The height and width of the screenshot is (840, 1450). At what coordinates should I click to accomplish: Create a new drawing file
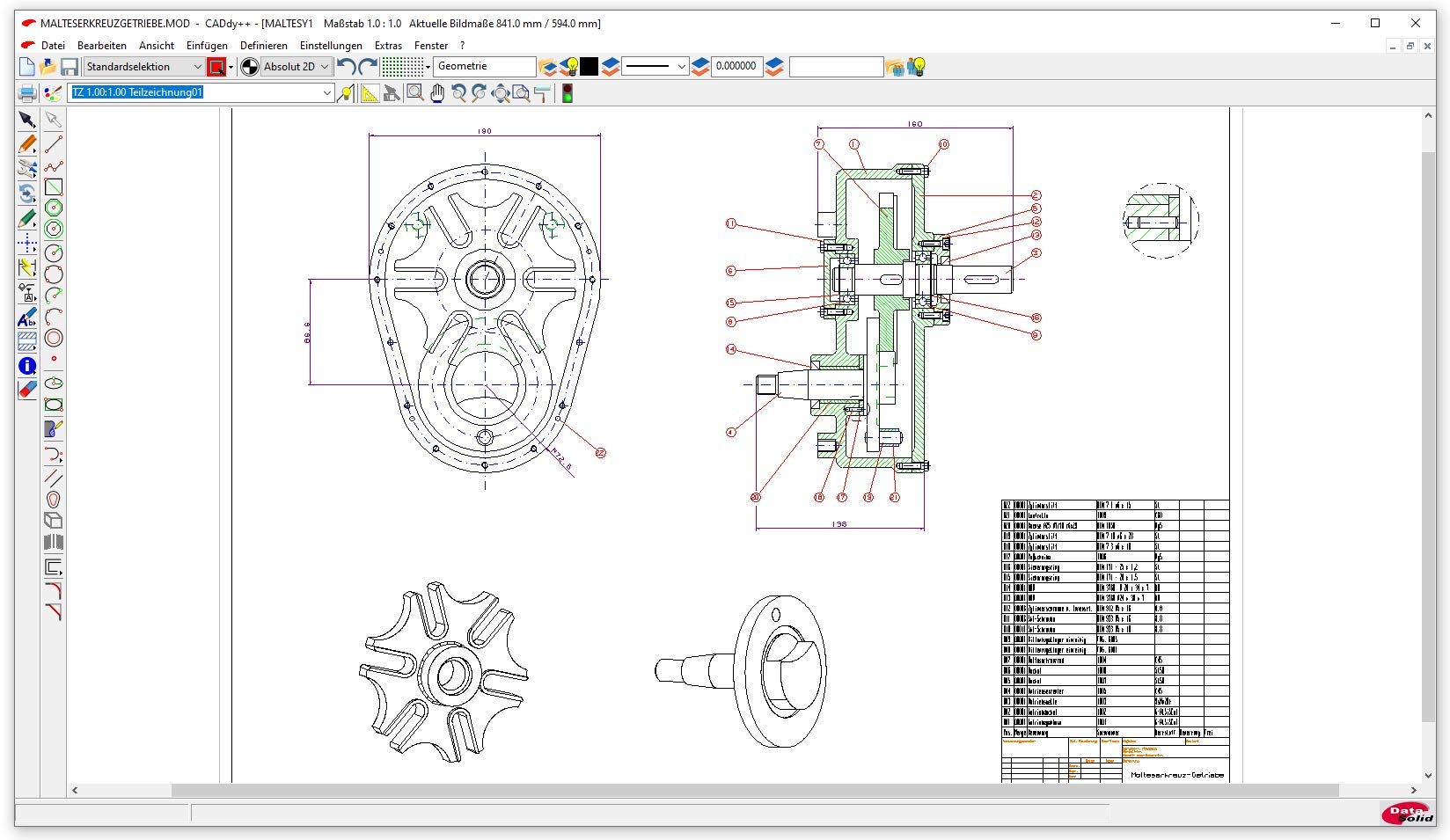click(x=26, y=67)
